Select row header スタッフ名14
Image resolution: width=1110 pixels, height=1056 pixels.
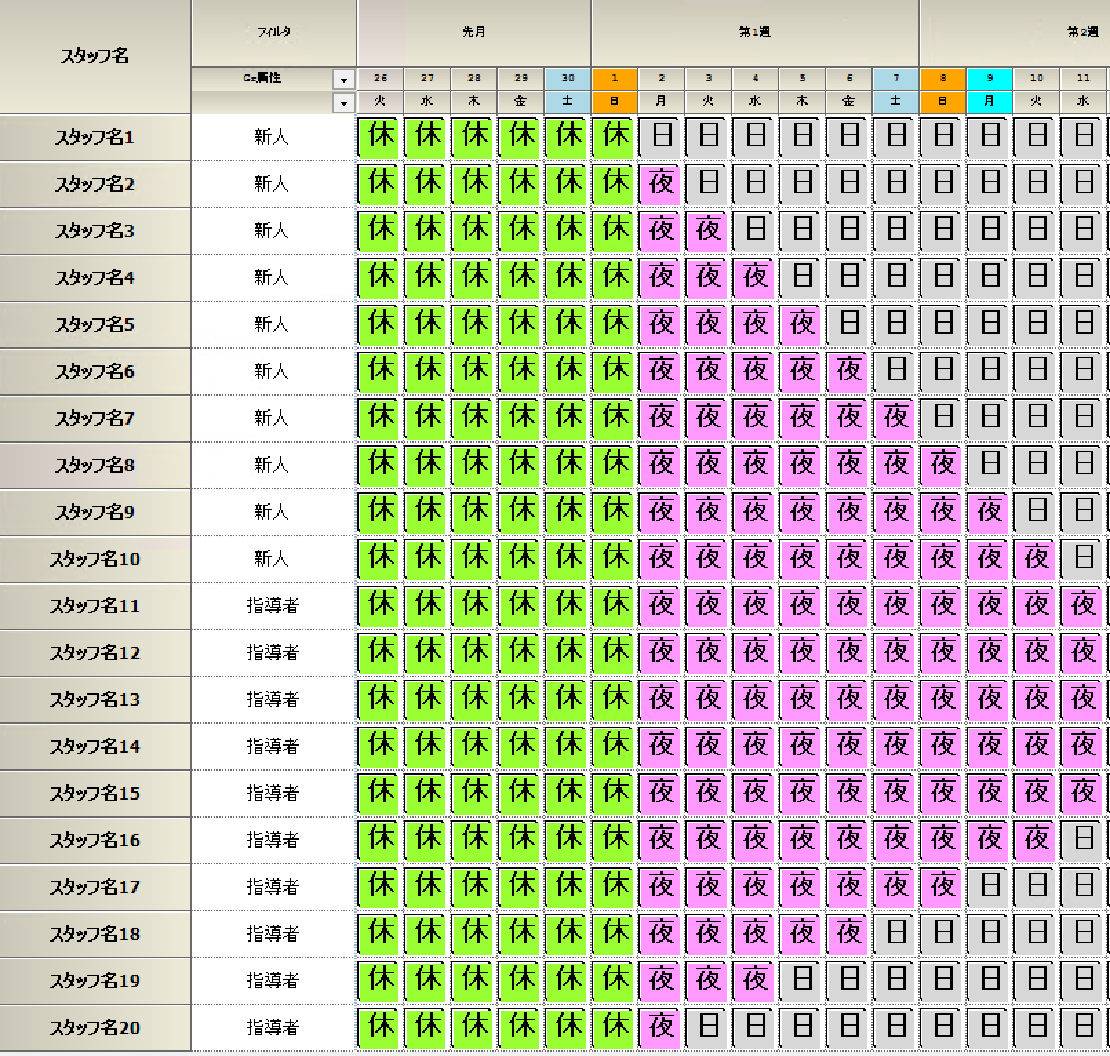pyautogui.click(x=95, y=747)
